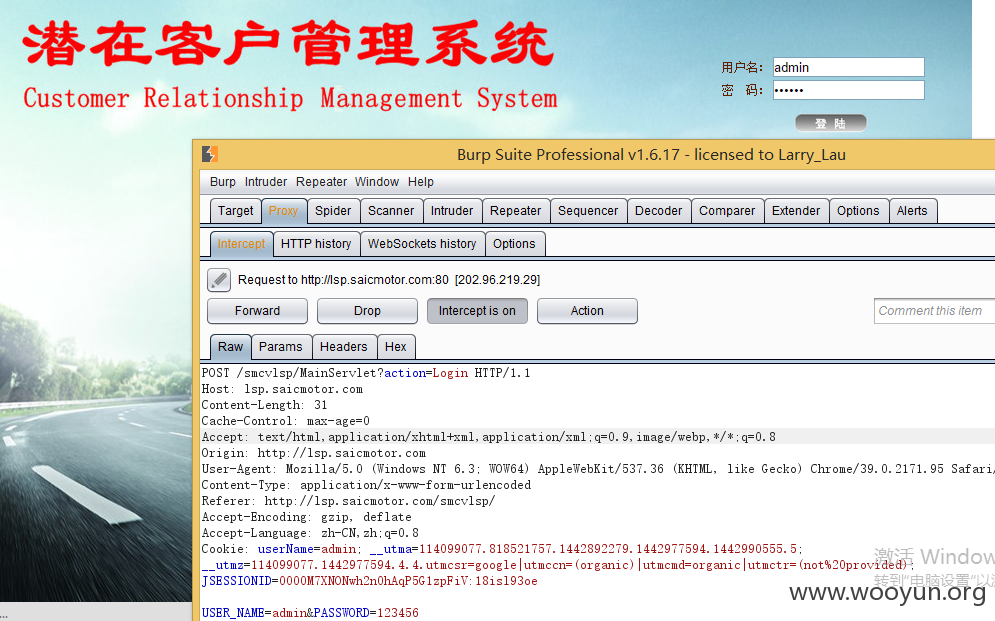995x621 pixels.
Task: Click the Cache-Control: max-age=0 line
Action: [x=285, y=421]
